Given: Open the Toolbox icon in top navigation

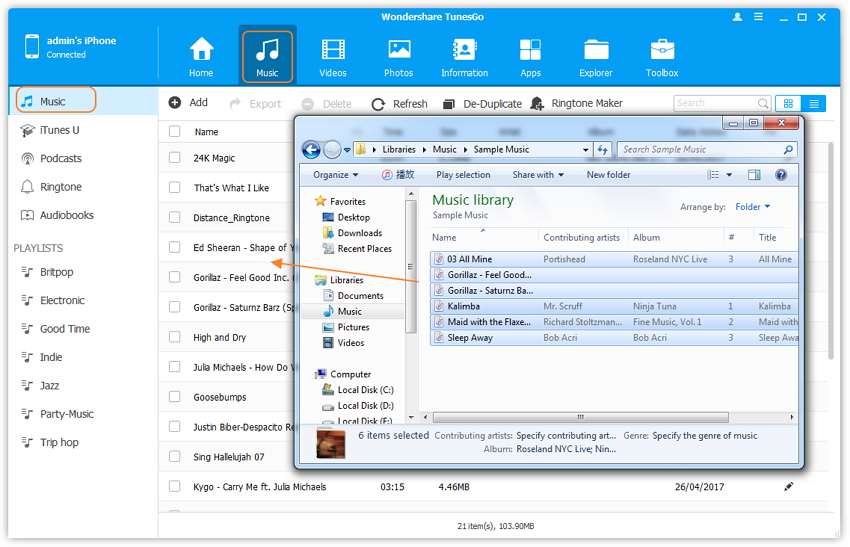Looking at the screenshot, I should point(662,52).
